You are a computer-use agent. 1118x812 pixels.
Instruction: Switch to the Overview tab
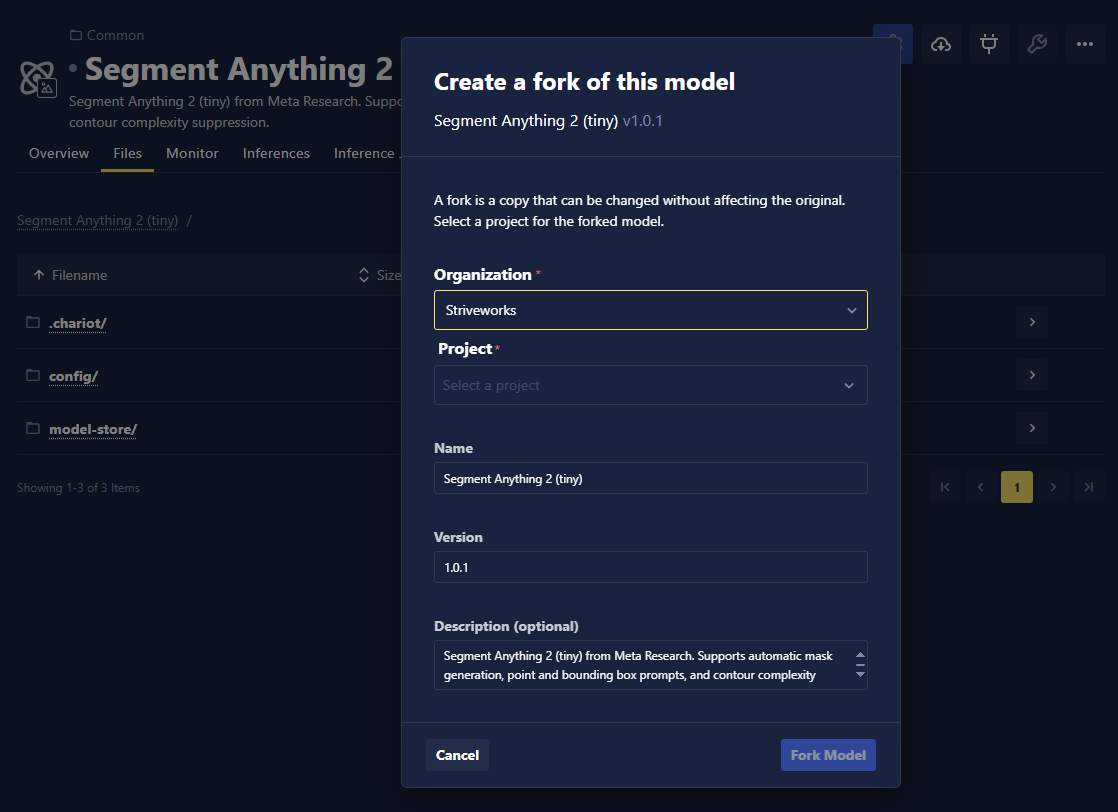click(59, 153)
